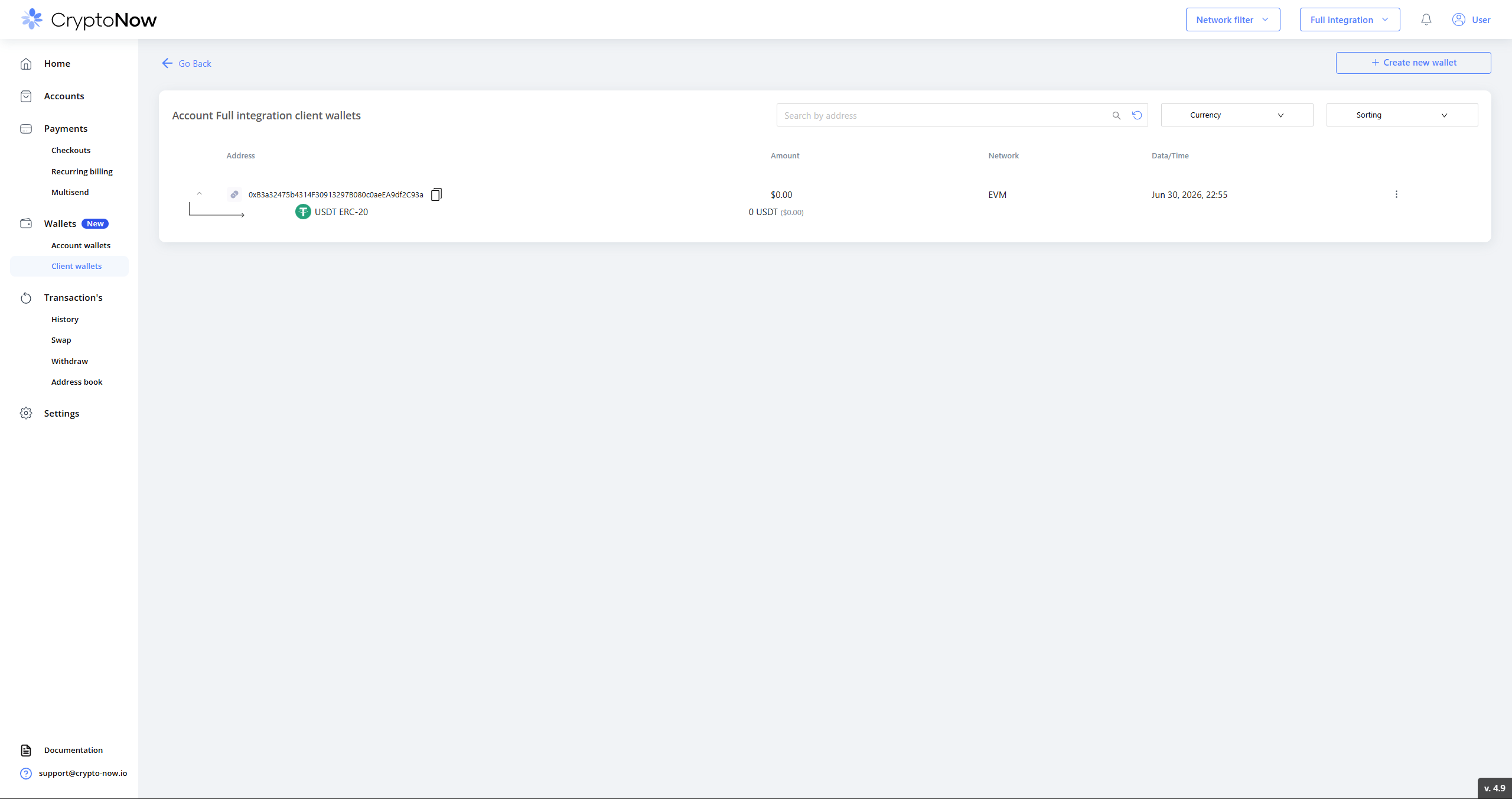Image resolution: width=1512 pixels, height=799 pixels.
Task: Open the Currency dropdown
Action: point(1237,115)
